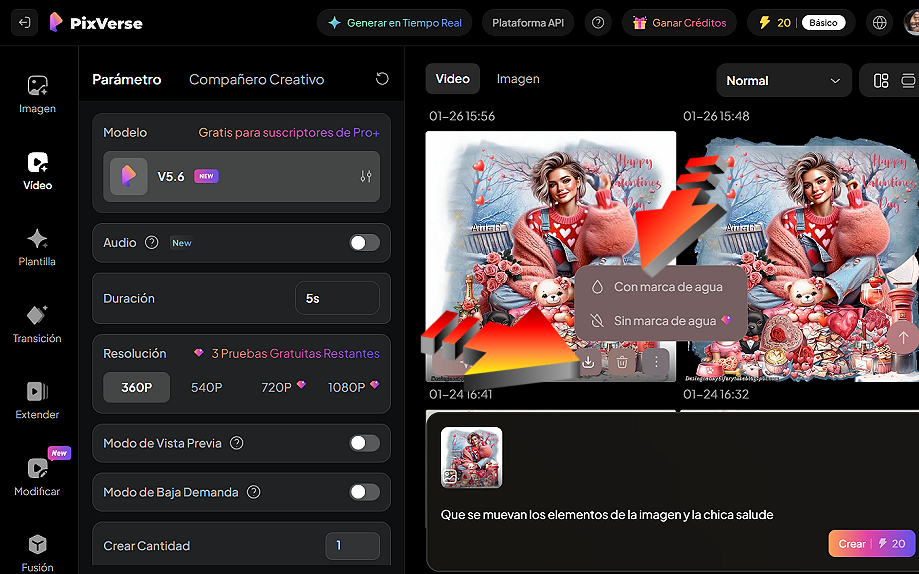Screen dimensions: 919x574
Task: Enable Modo de Baja Demanda
Action: [x=364, y=492]
